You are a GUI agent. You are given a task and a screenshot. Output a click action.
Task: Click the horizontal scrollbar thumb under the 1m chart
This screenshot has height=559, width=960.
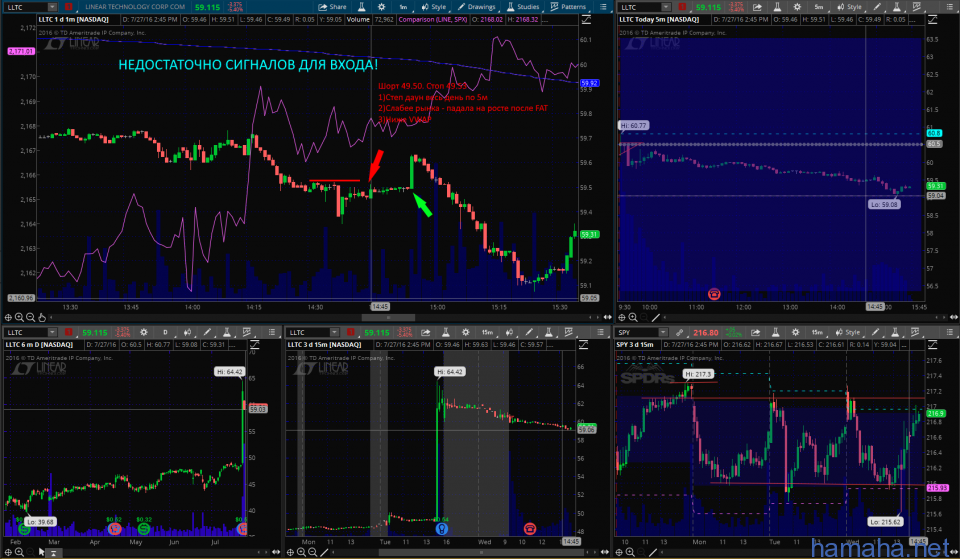388,317
